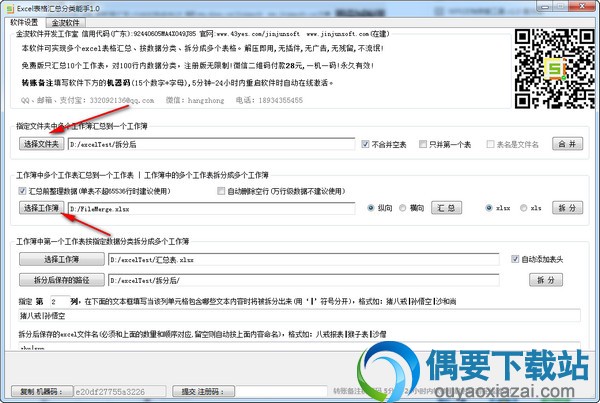Edit the D:/excelTest/汇总表.xlsx path field
The height and width of the screenshot is (403, 600).
click(x=304, y=259)
